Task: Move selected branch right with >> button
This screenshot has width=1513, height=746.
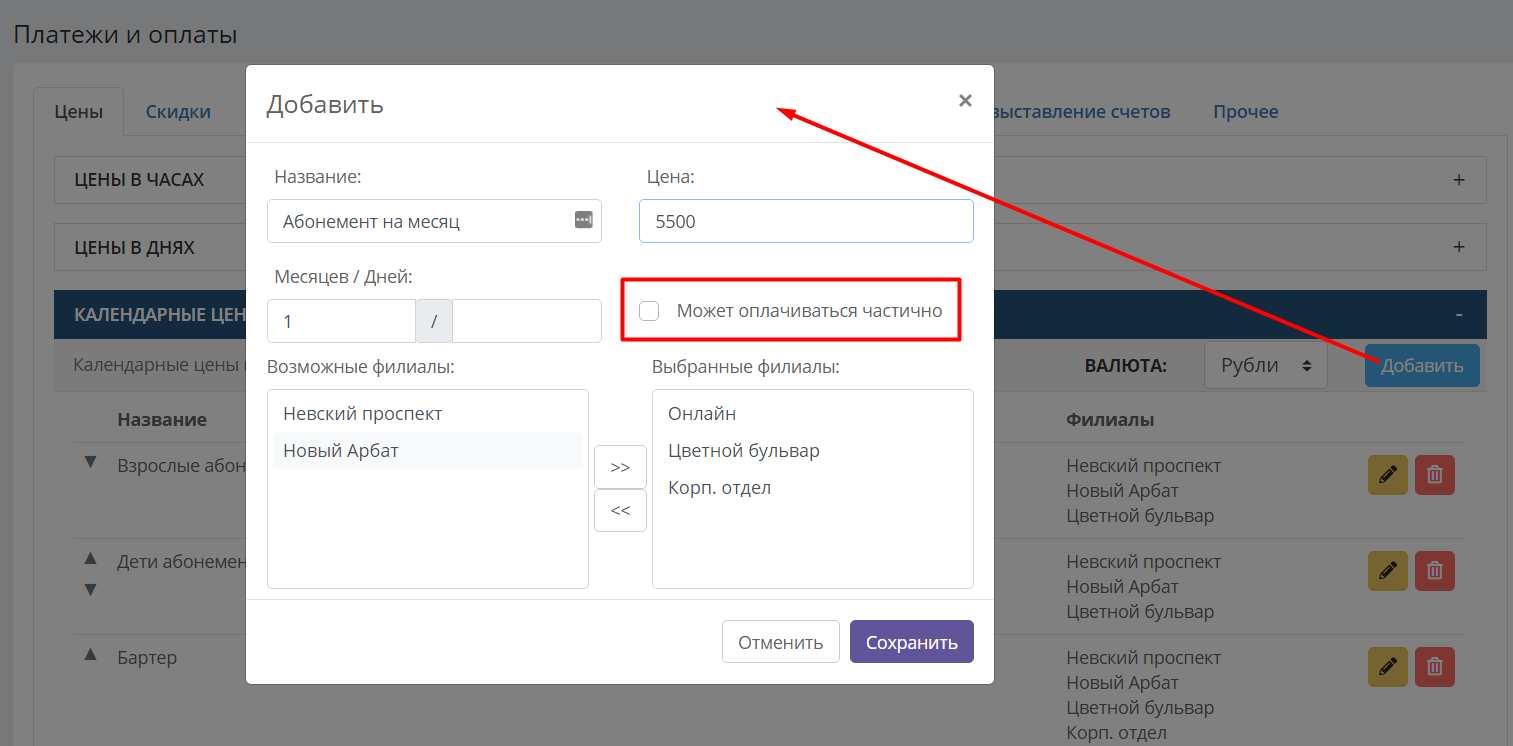Action: click(x=620, y=467)
